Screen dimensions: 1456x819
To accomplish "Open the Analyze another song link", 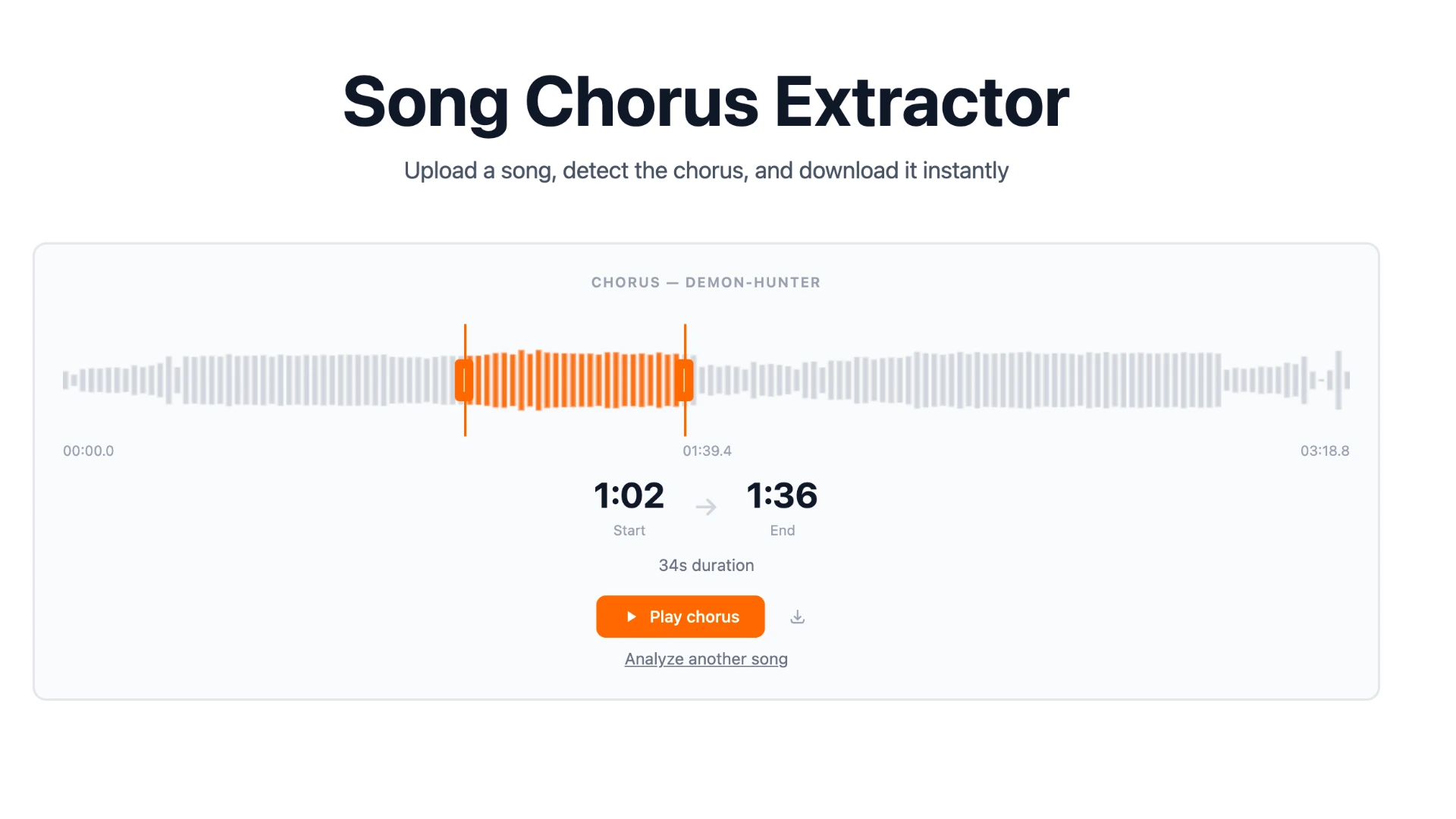I will pyautogui.click(x=705, y=658).
